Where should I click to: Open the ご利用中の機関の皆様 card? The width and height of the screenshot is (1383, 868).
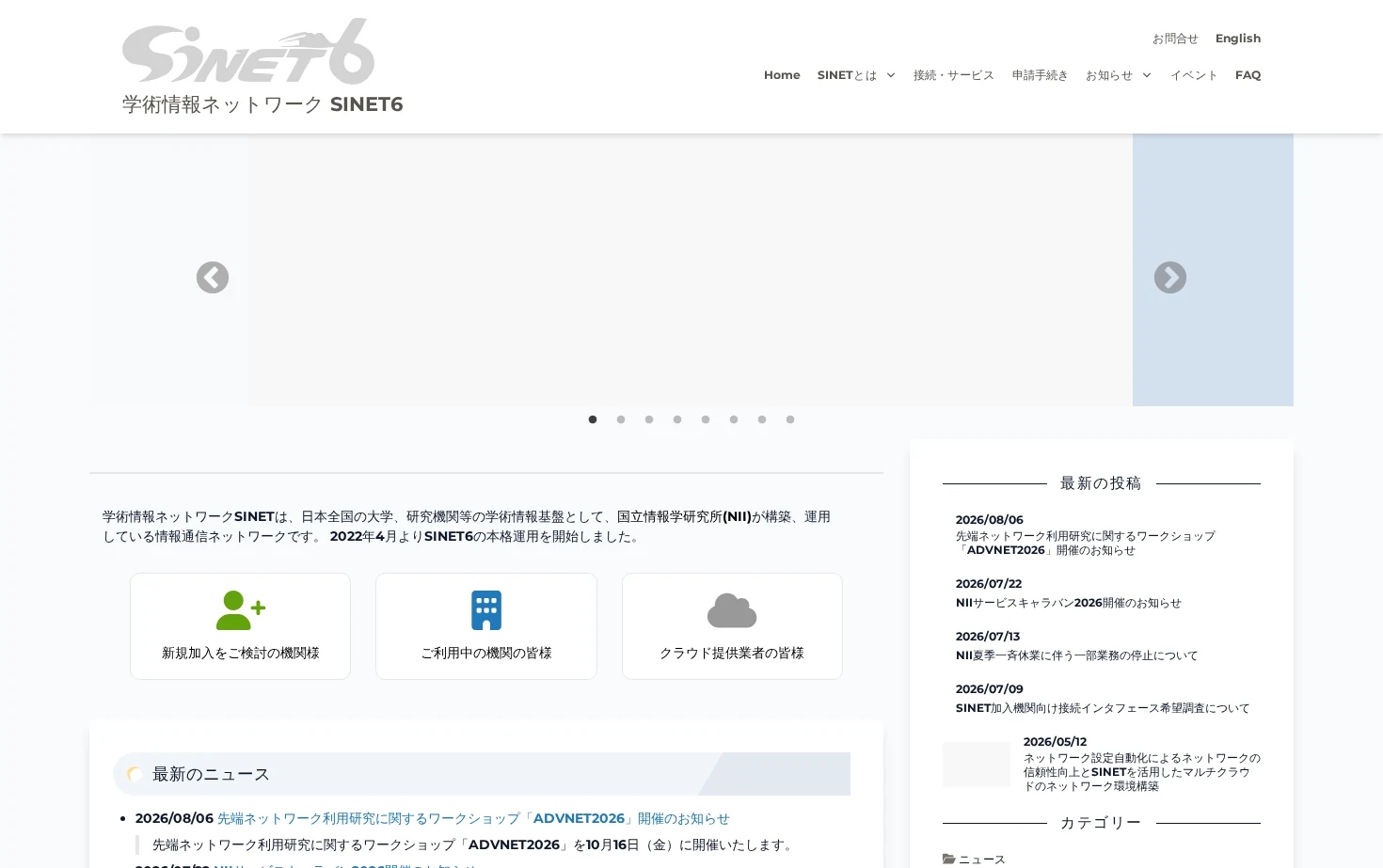[486, 626]
